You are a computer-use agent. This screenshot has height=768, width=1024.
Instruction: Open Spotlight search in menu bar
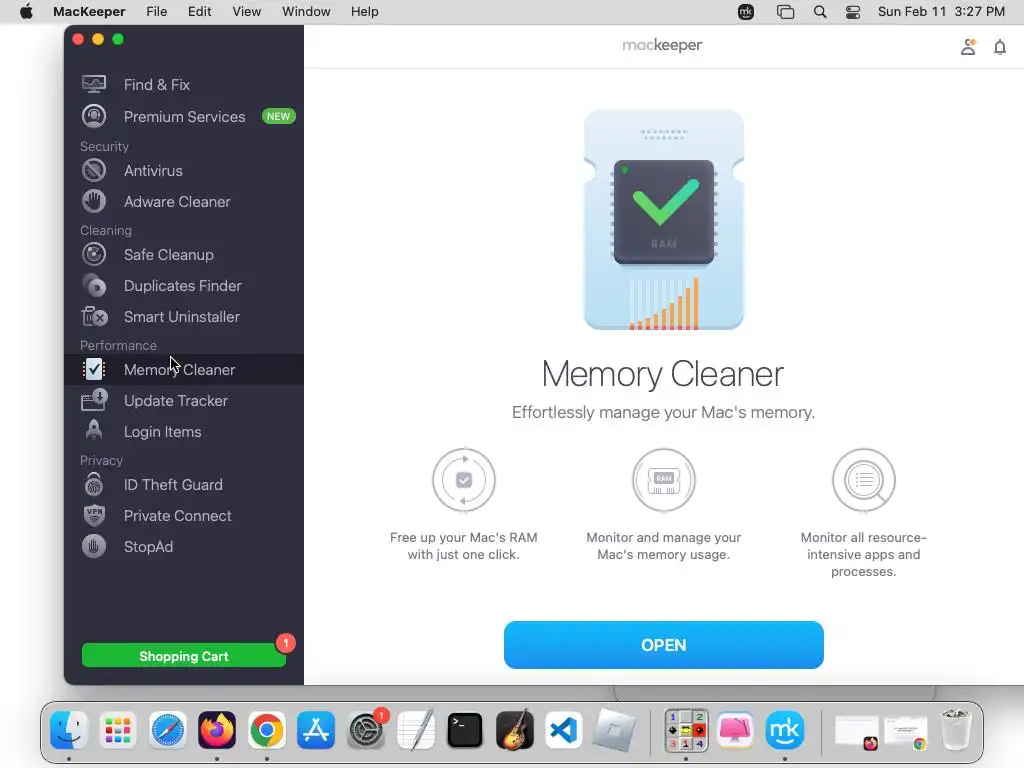[x=820, y=12]
